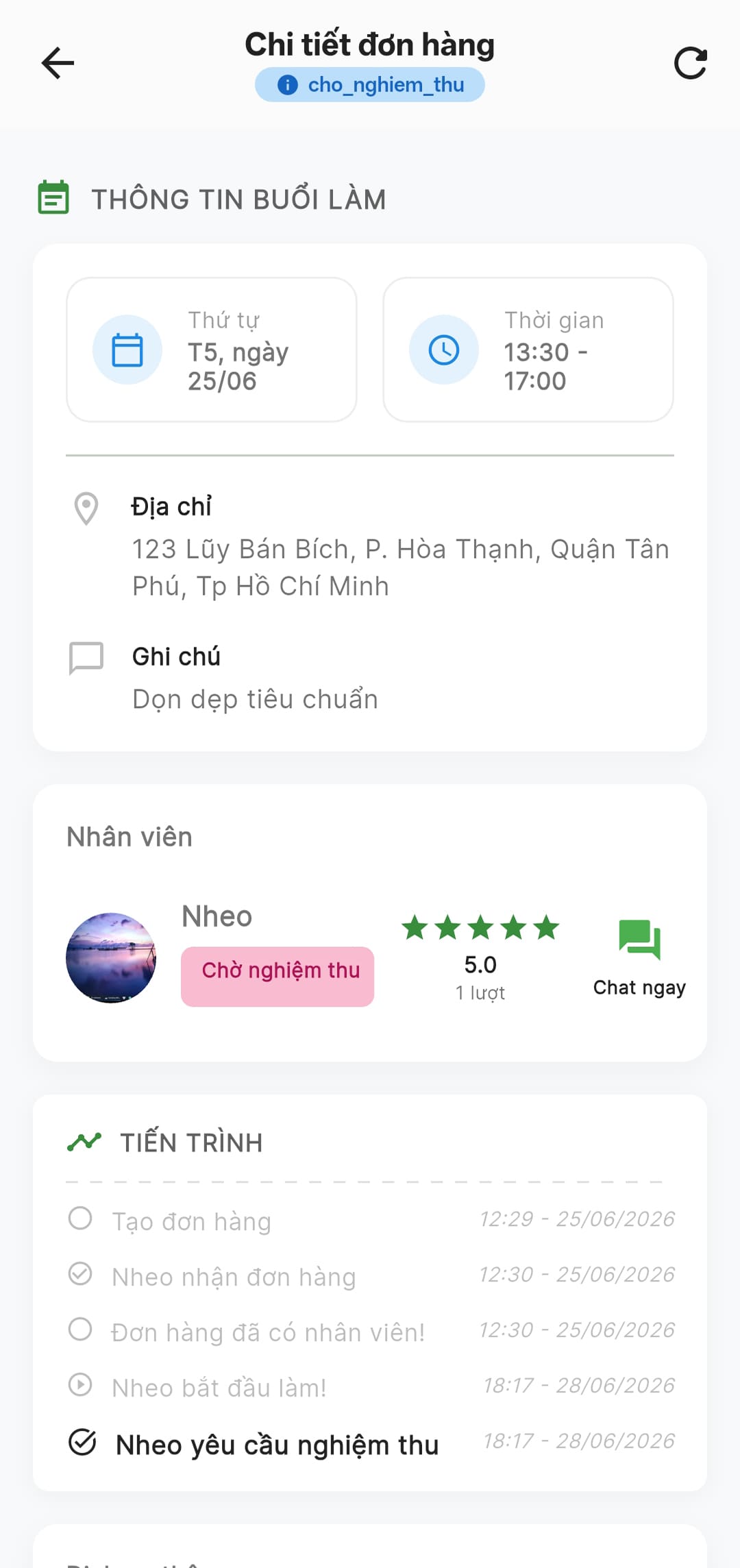The width and height of the screenshot is (740, 1568).
Task: Tap the info icon in status chip
Action: point(288,85)
